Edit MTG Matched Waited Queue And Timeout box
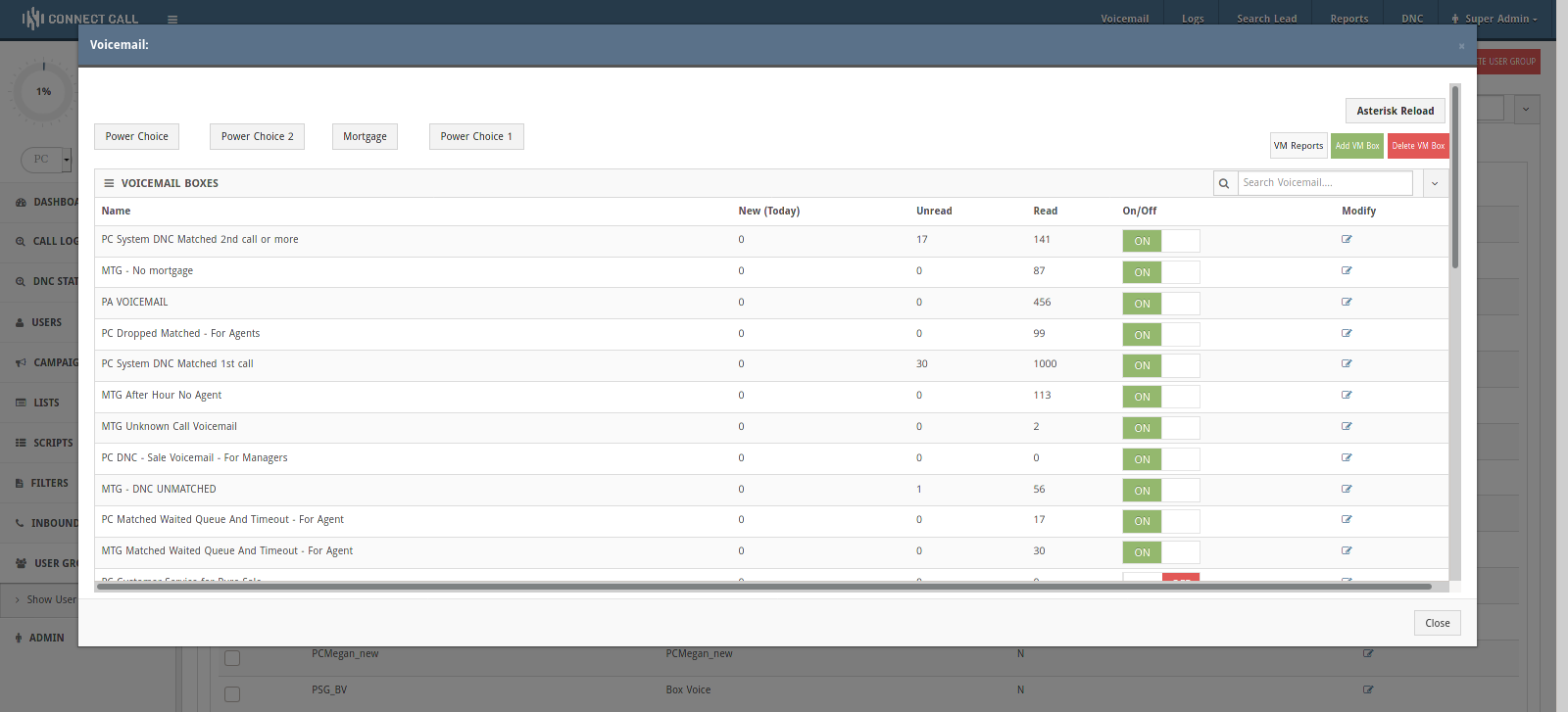 point(1347,550)
